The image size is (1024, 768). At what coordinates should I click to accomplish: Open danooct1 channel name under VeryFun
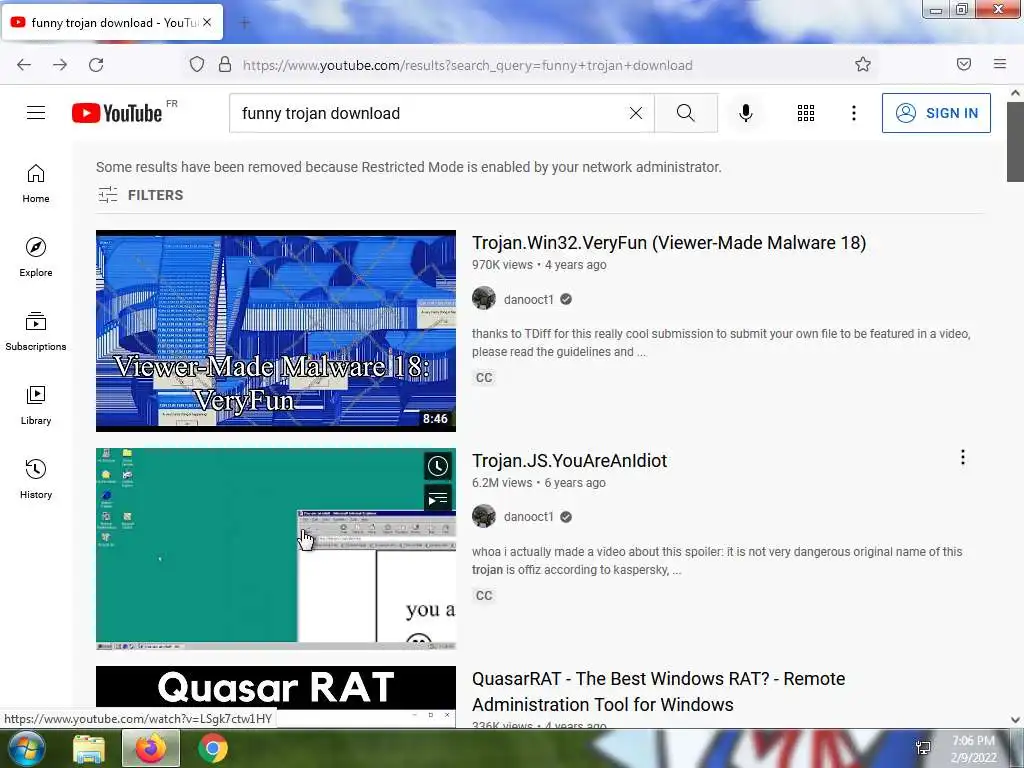coord(528,299)
